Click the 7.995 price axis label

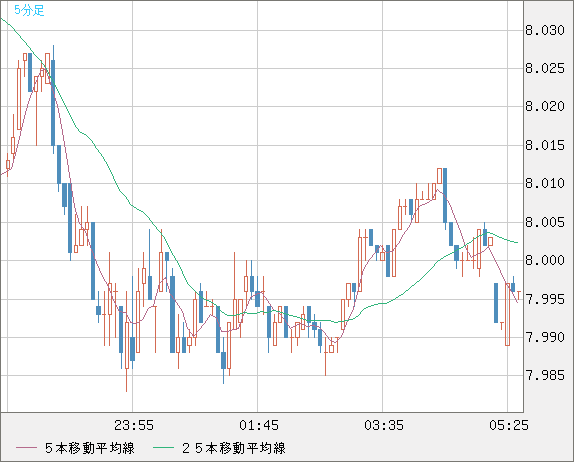(x=545, y=299)
